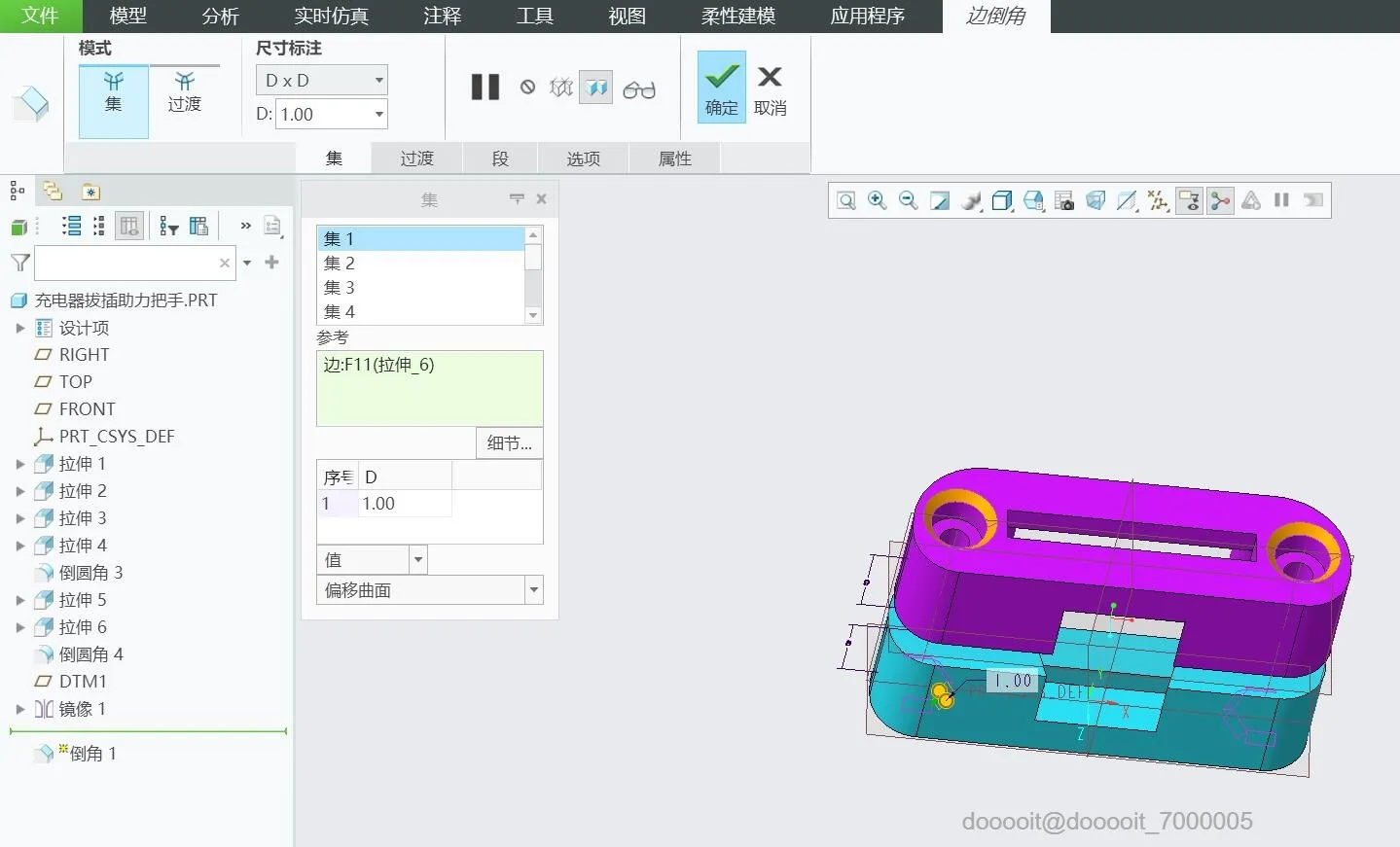Switch to the 模型 ribbon tab
The height and width of the screenshot is (847, 1400).
[x=128, y=16]
